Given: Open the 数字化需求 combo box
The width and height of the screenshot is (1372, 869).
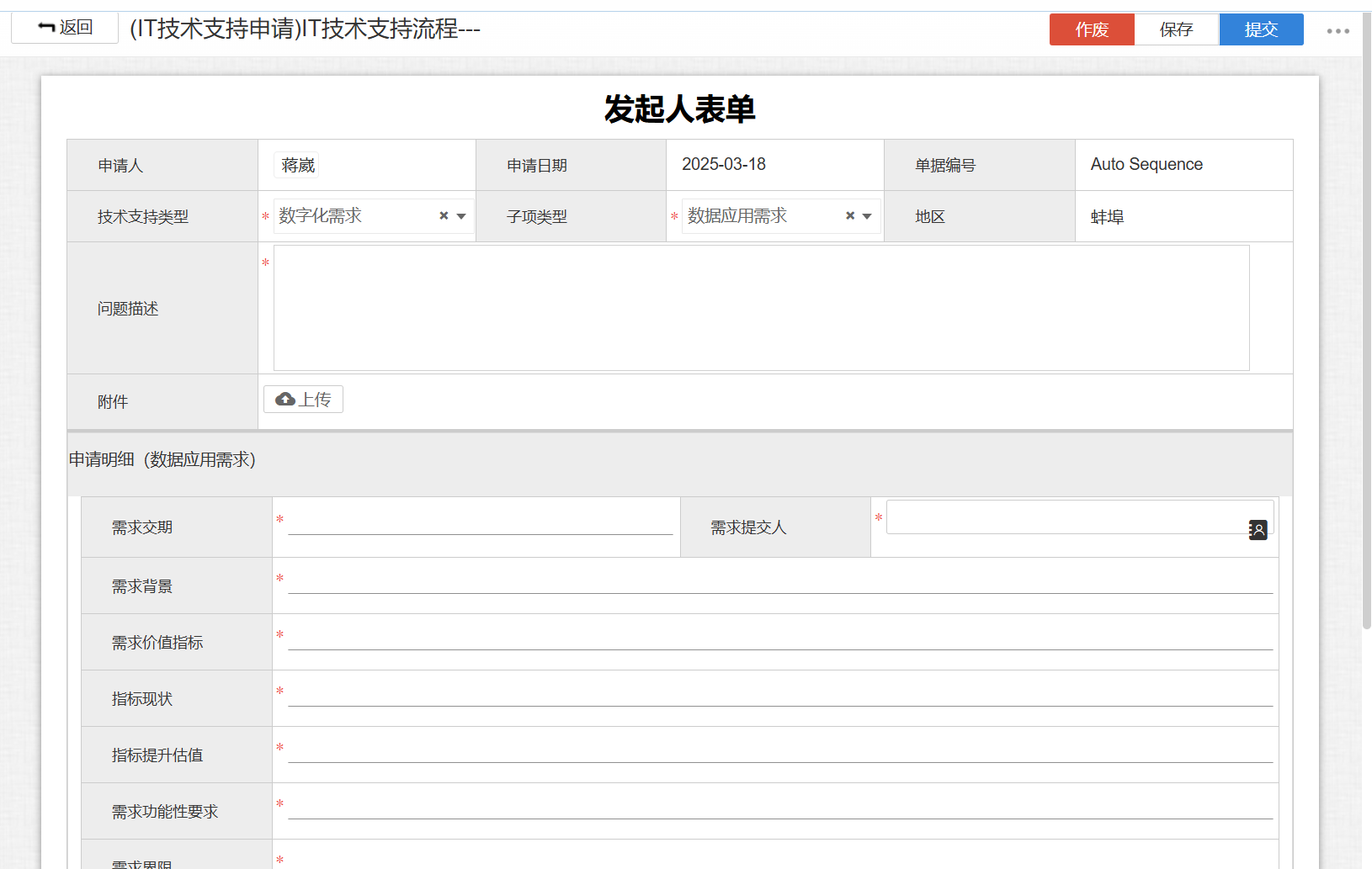Looking at the screenshot, I should [x=354, y=216].
